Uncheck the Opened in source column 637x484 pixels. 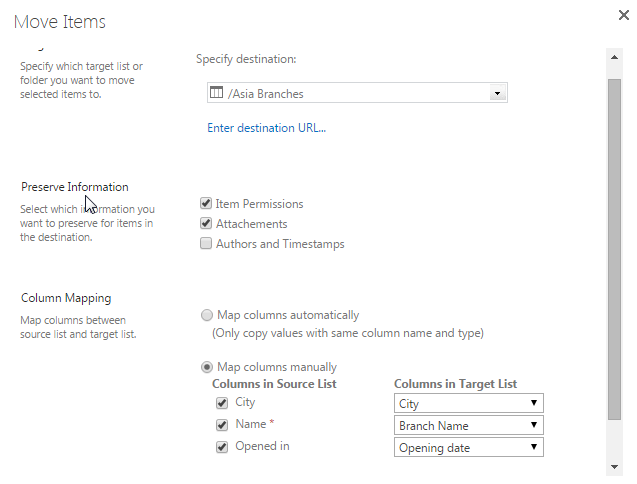click(222, 447)
